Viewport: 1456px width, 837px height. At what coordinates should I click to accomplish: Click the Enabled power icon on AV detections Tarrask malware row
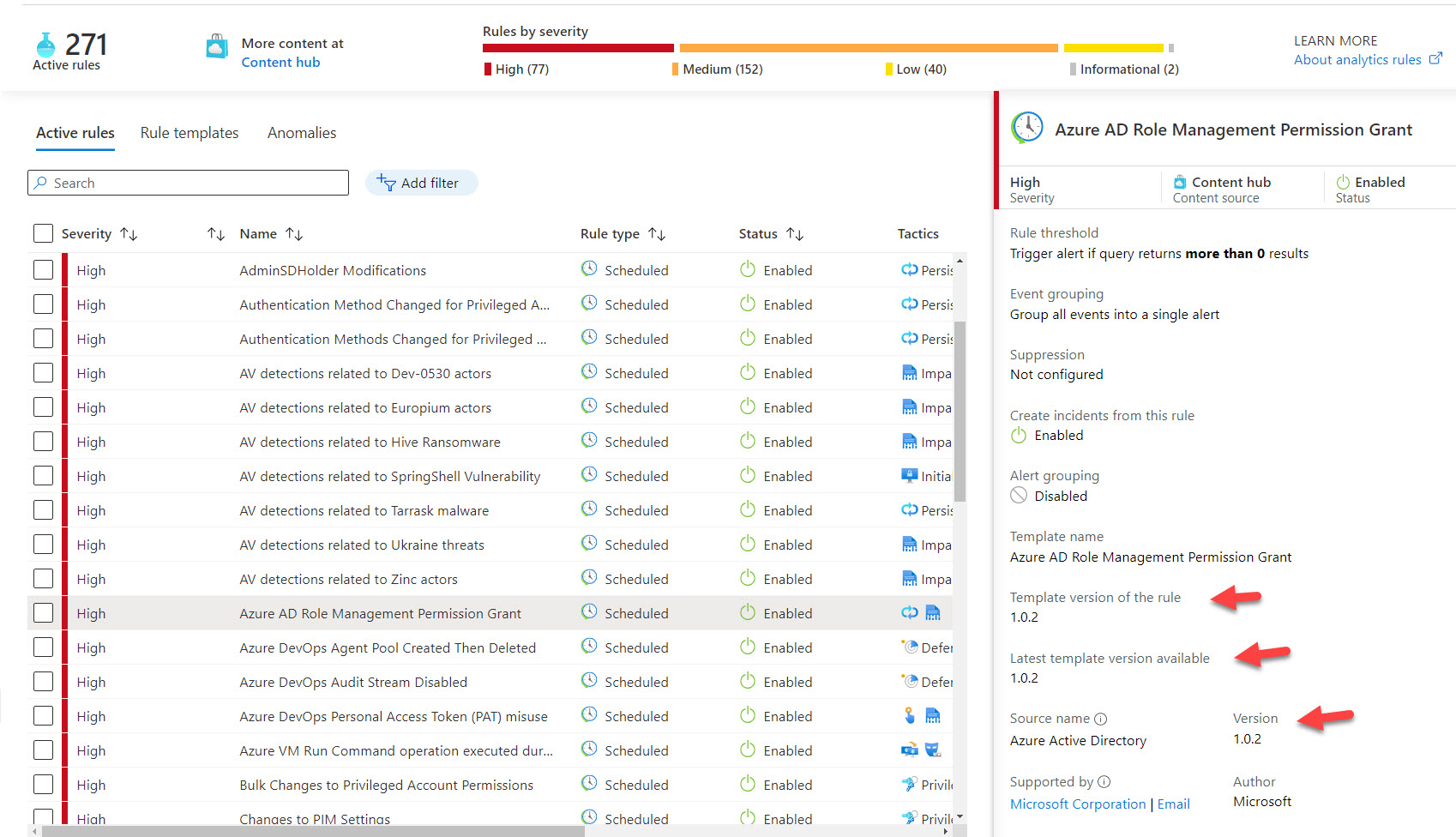[747, 509]
